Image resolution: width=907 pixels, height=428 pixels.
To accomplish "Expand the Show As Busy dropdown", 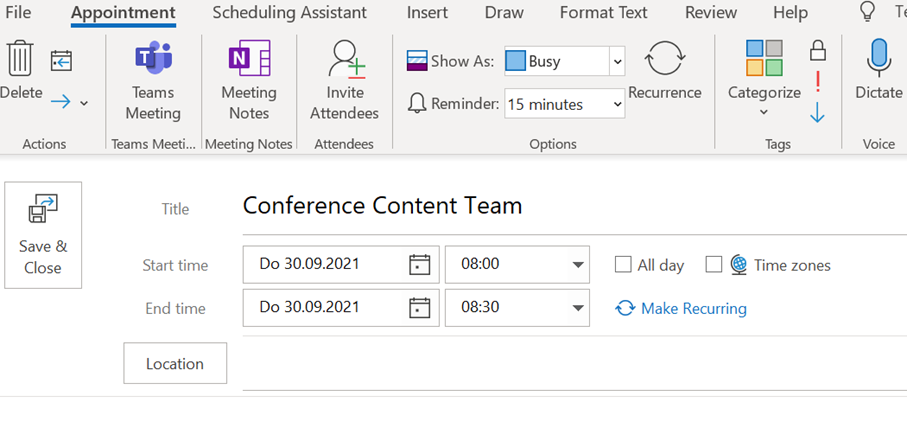I will click(617, 62).
